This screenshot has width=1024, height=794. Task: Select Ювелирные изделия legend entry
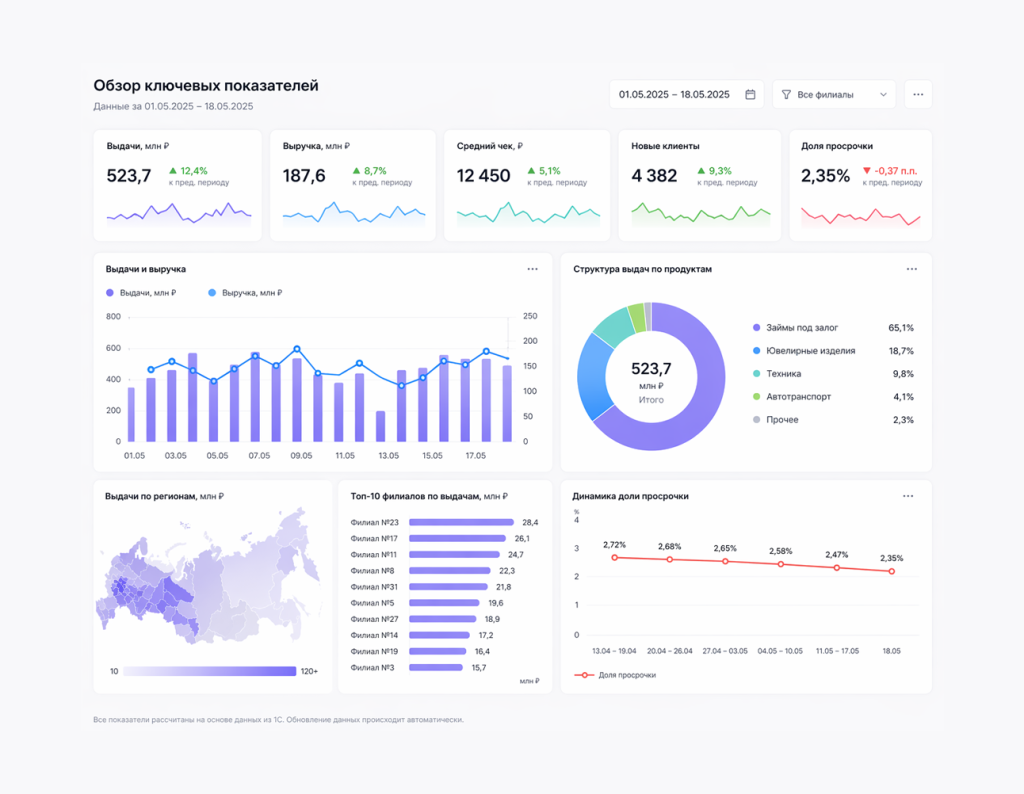point(809,351)
